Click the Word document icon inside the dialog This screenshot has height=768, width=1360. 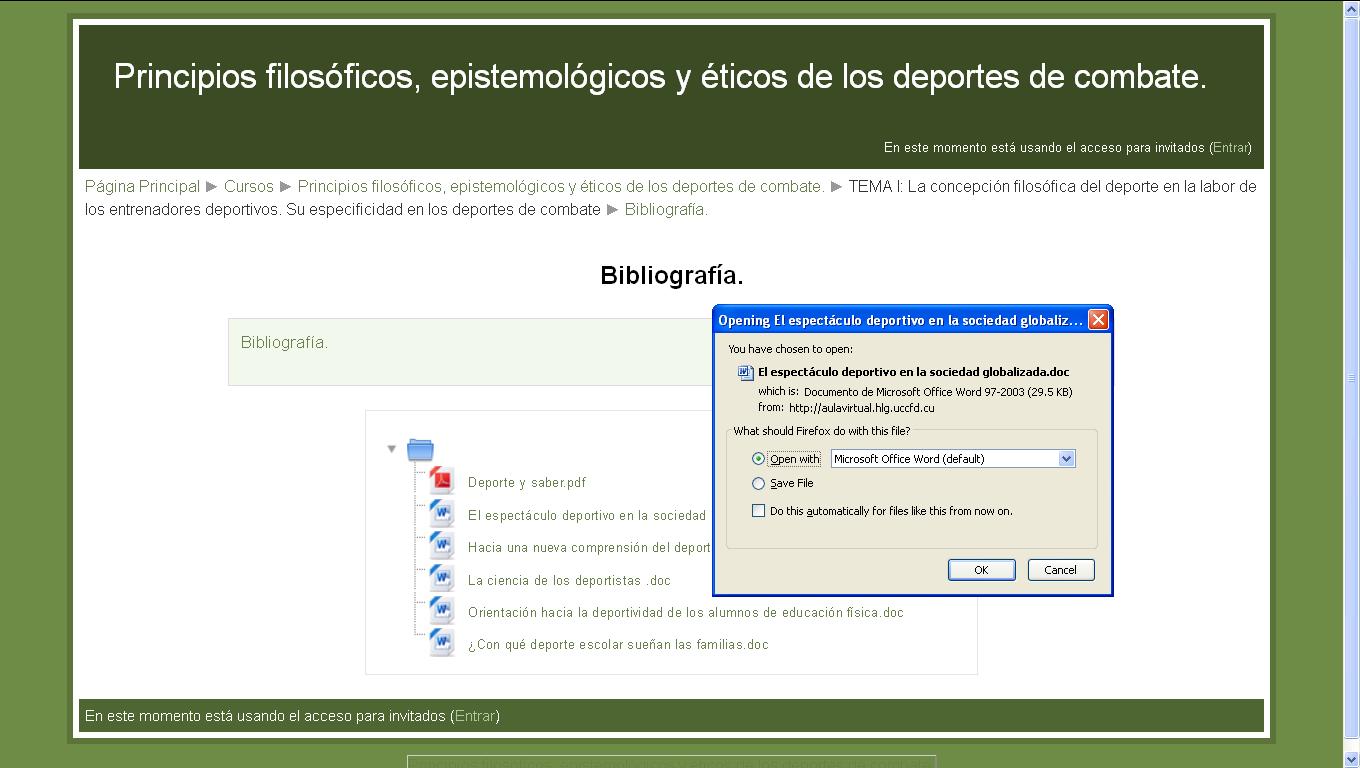point(744,372)
